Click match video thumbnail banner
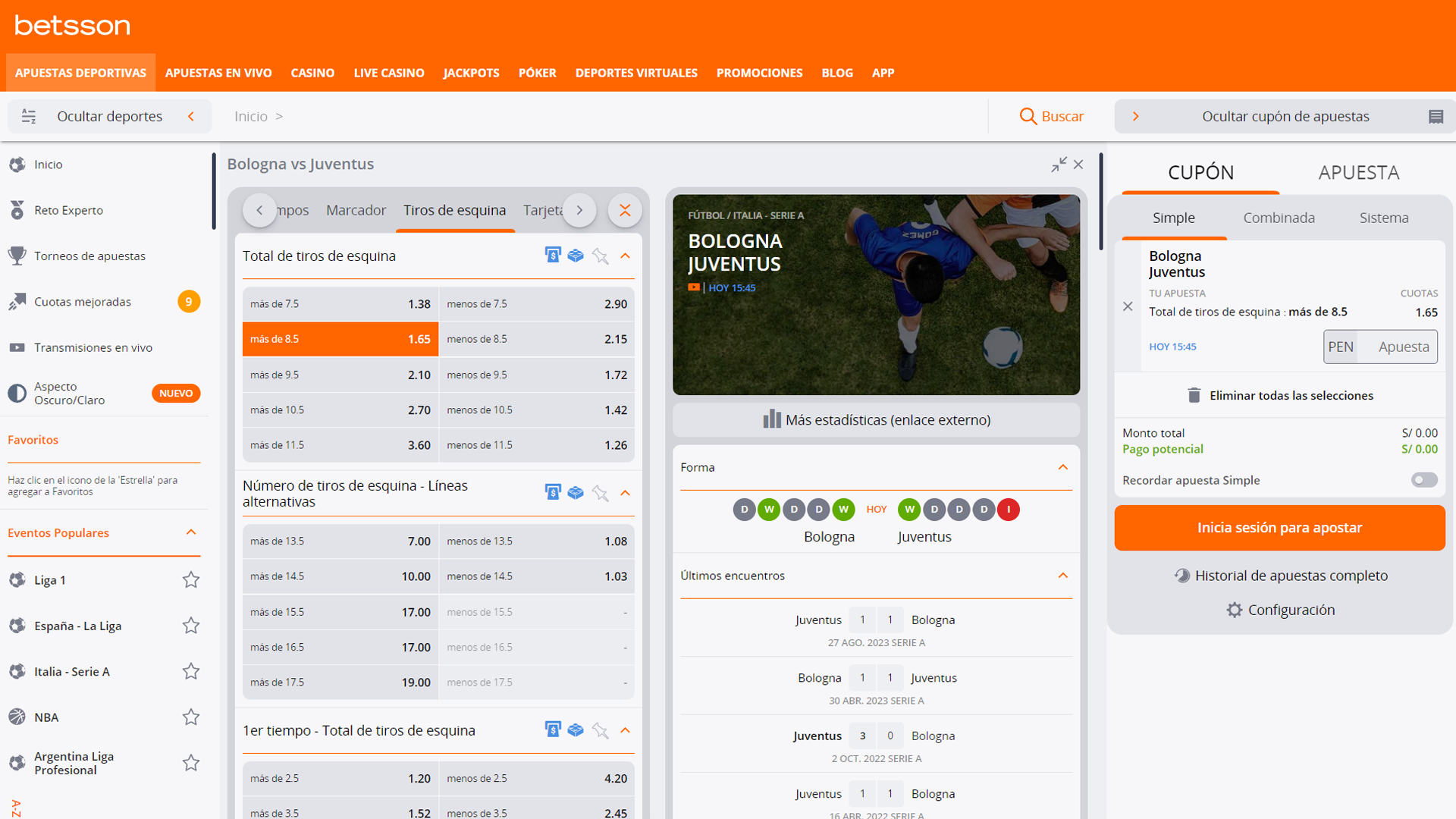The height and width of the screenshot is (819, 1456). 876,294
